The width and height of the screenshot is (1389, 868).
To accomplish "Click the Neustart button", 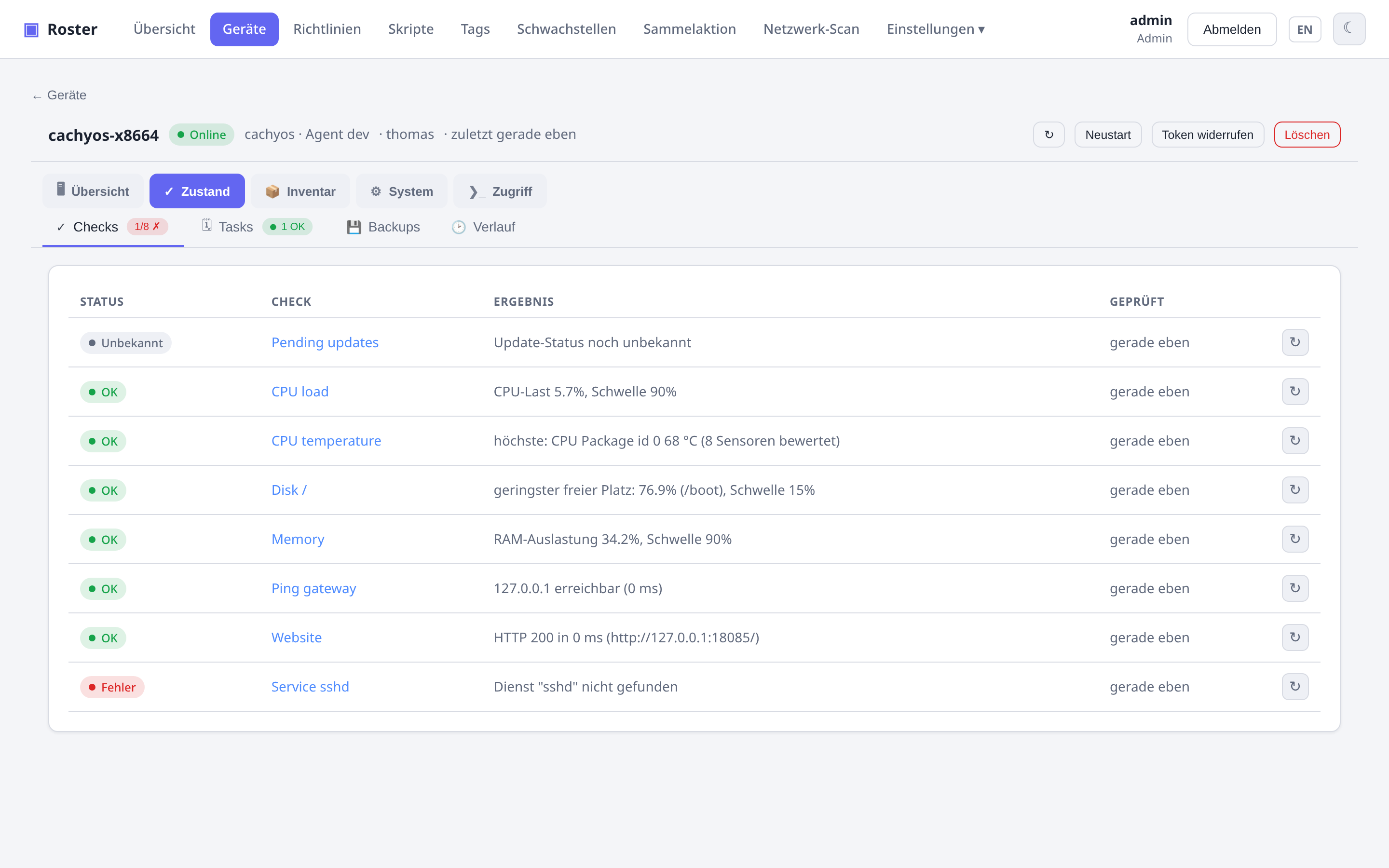I will pyautogui.click(x=1108, y=135).
